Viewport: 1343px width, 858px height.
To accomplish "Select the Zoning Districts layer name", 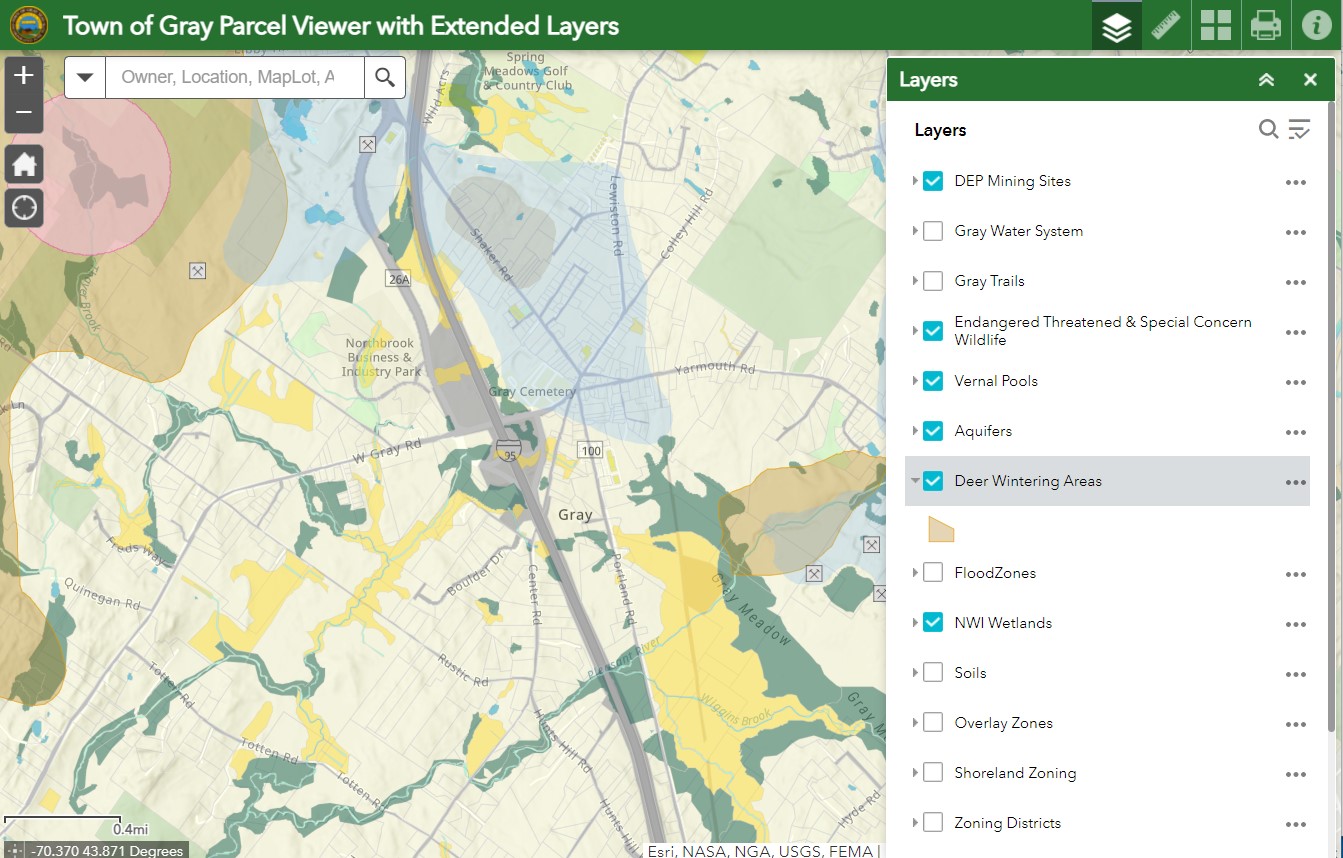I will [x=1007, y=823].
